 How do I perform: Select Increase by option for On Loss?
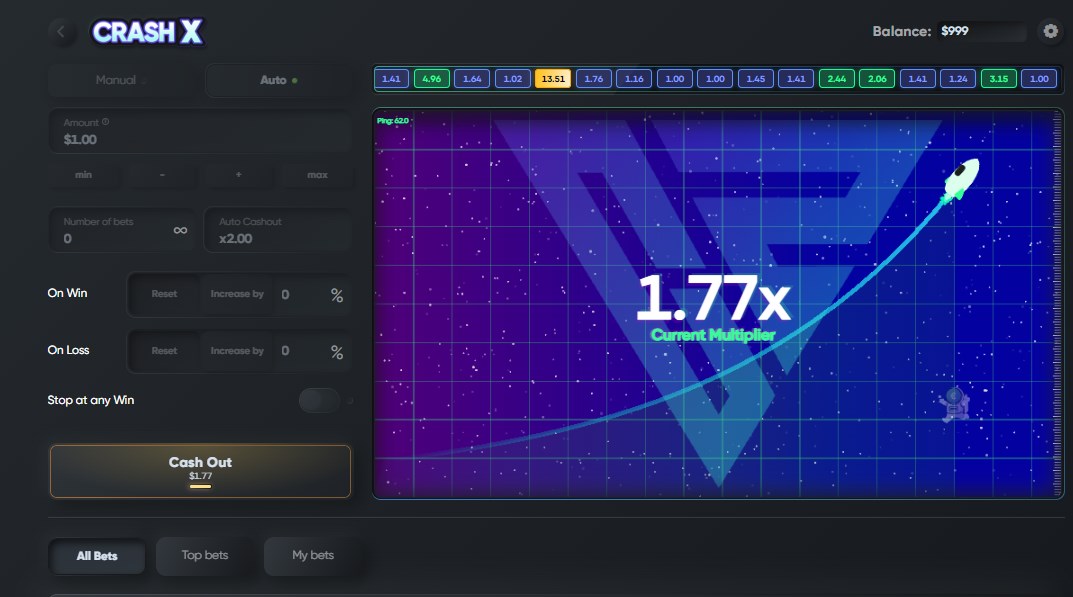(x=237, y=351)
